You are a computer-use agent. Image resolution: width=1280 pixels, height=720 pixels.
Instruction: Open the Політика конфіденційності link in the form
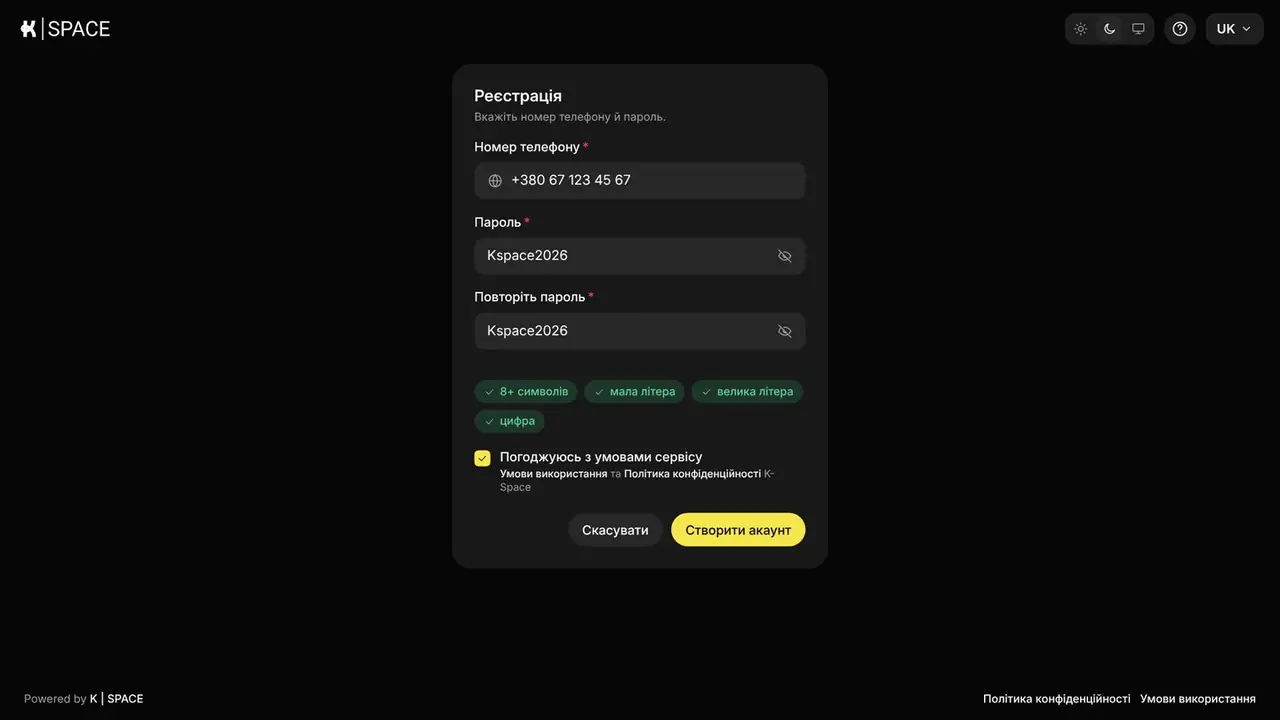[x=692, y=474]
